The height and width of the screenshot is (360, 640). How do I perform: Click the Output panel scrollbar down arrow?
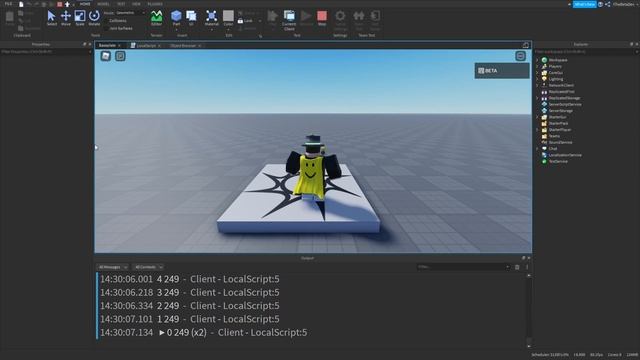point(529,346)
